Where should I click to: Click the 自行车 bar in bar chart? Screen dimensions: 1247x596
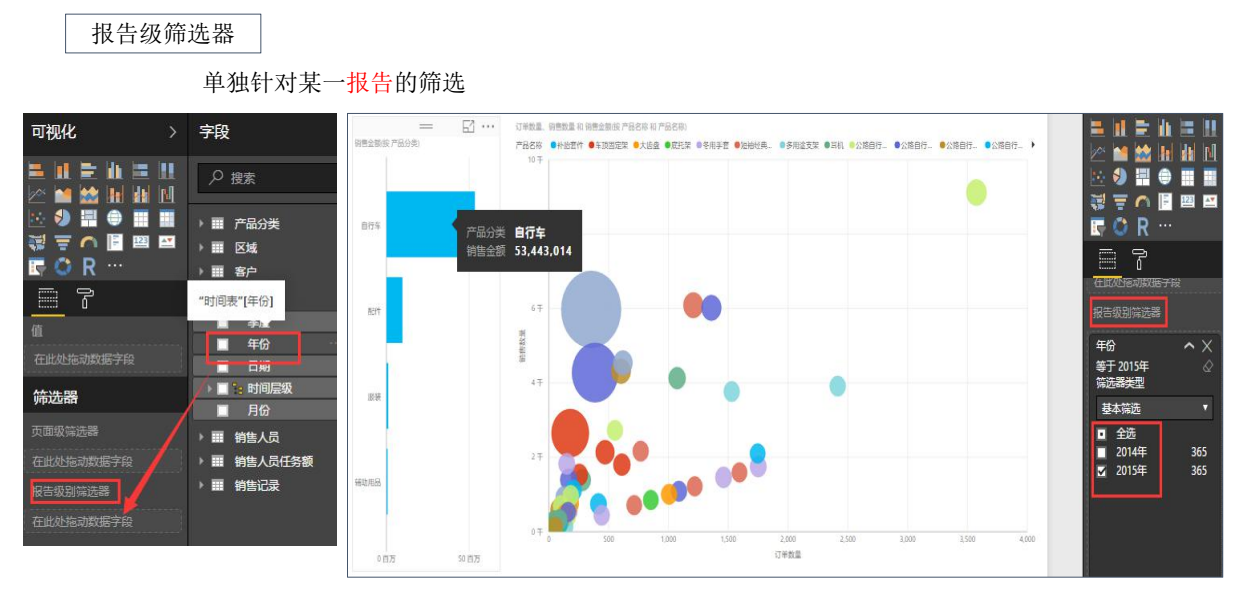click(430, 224)
